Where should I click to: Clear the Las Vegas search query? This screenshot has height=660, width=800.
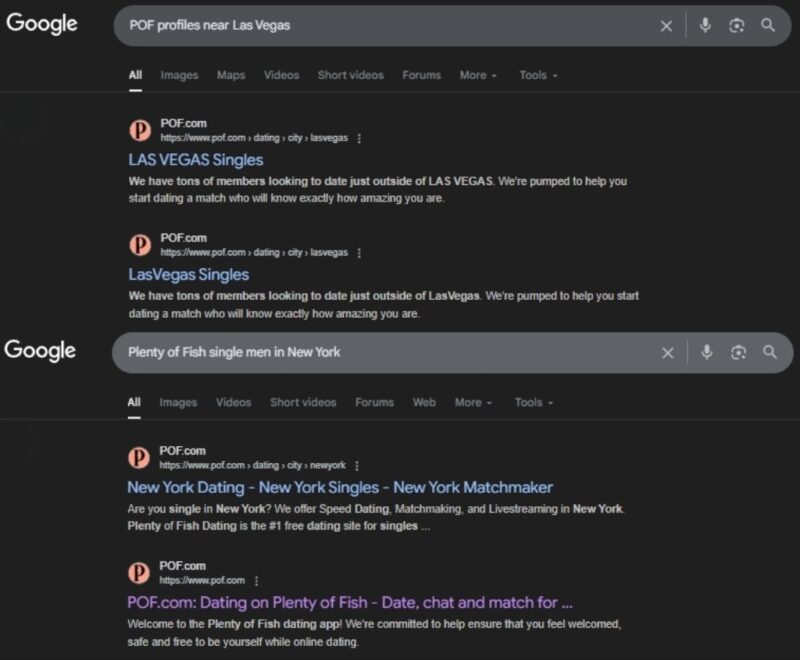pyautogui.click(x=666, y=27)
